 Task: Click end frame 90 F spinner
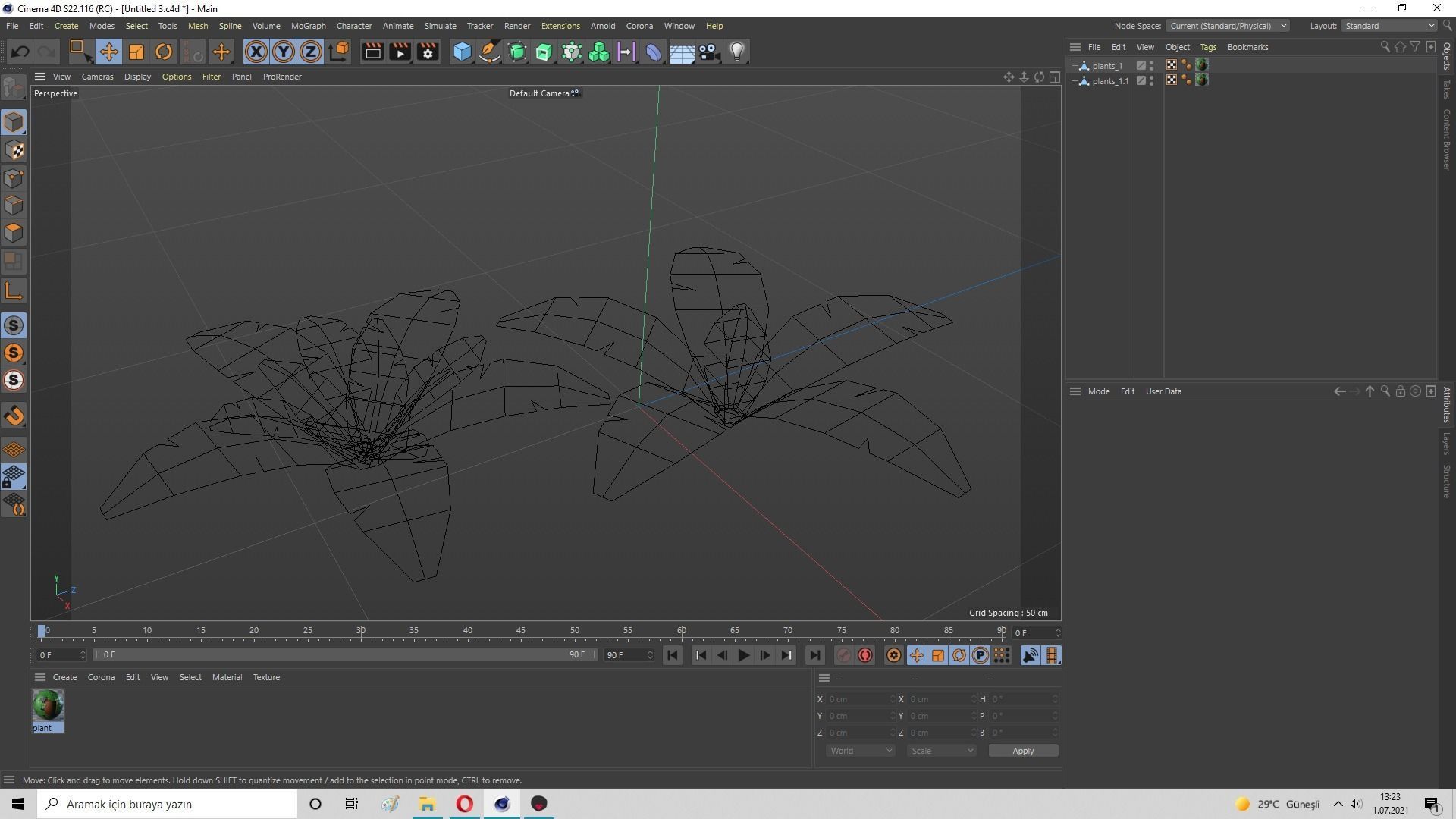(x=650, y=654)
